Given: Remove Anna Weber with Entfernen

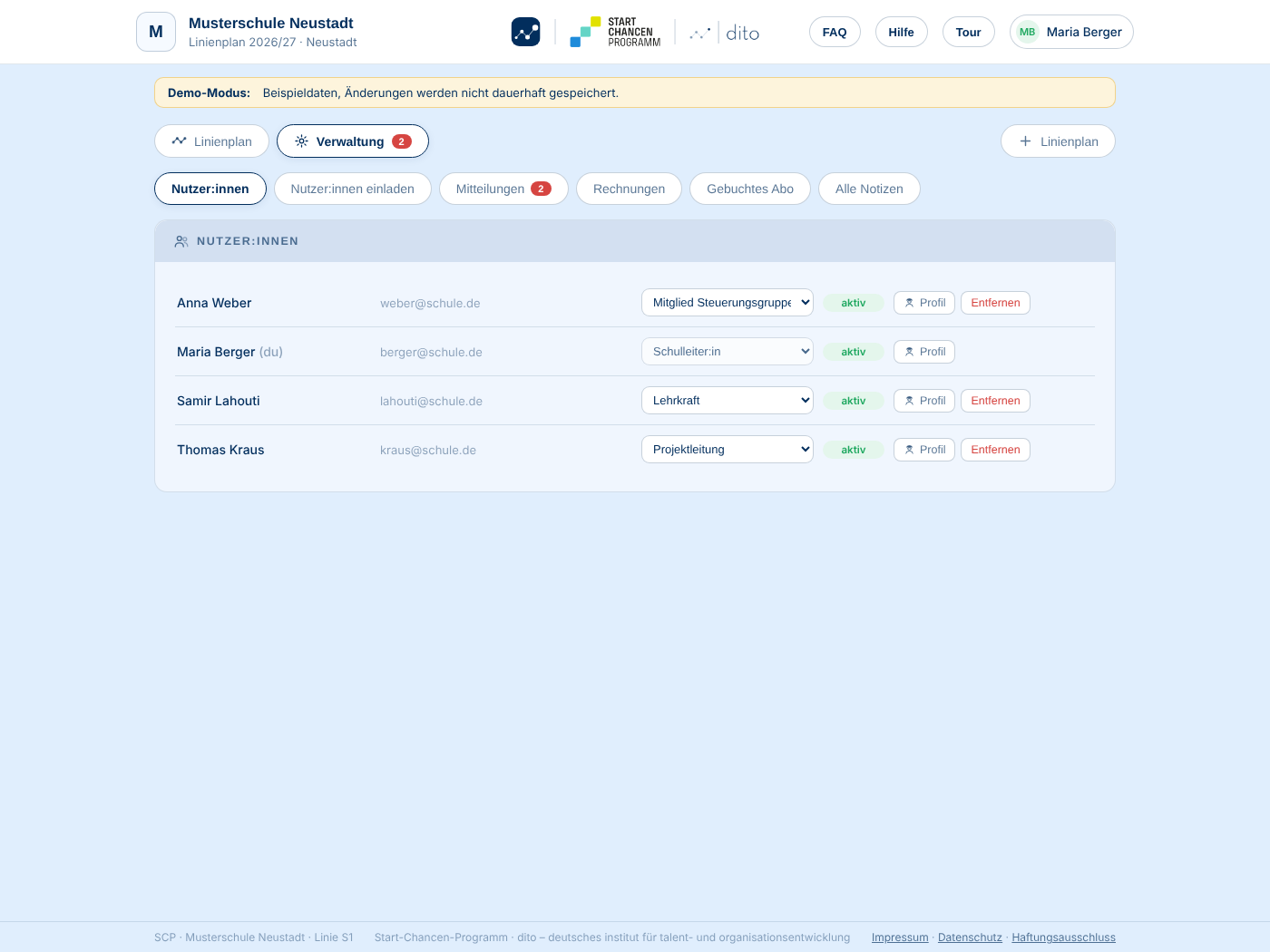Looking at the screenshot, I should tap(995, 303).
